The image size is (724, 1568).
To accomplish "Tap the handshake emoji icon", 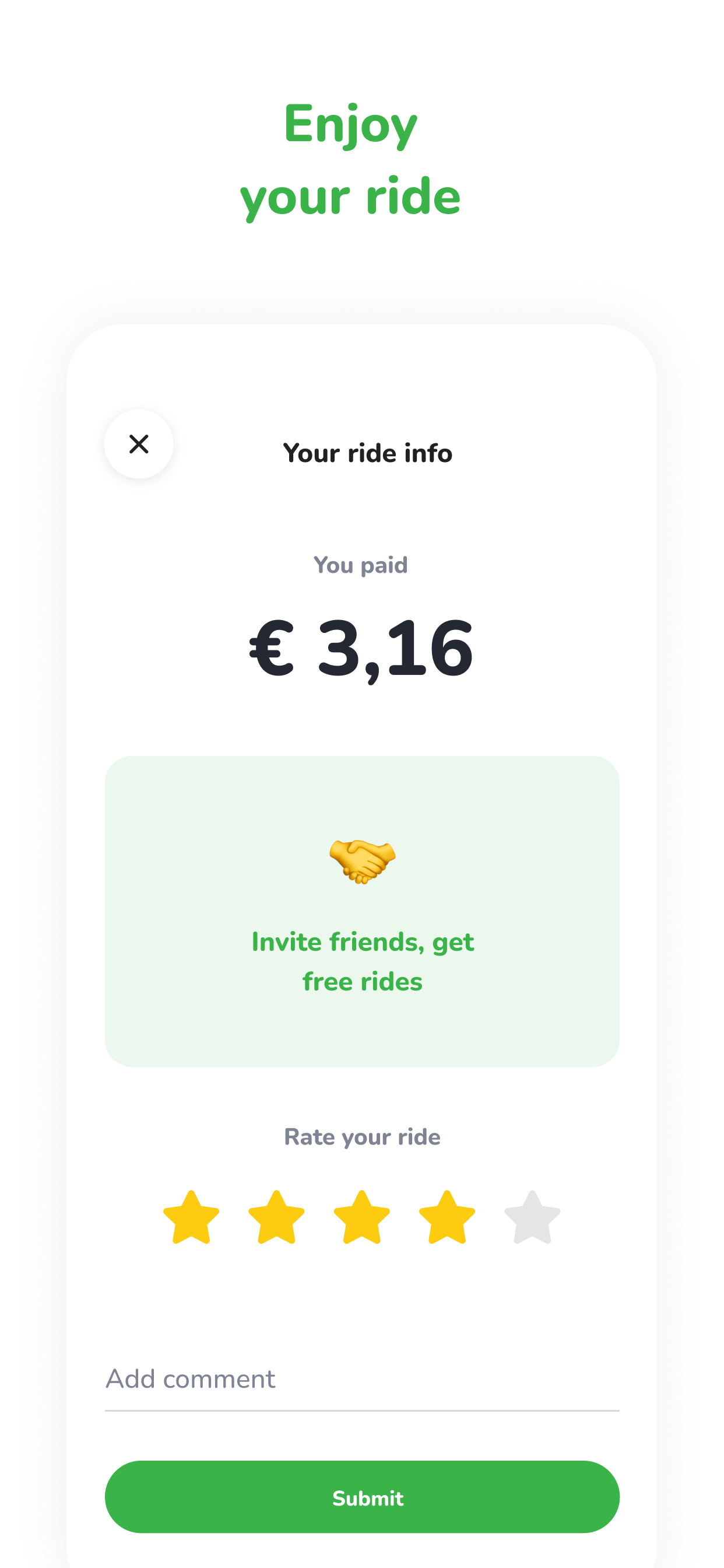I will pos(362,860).
